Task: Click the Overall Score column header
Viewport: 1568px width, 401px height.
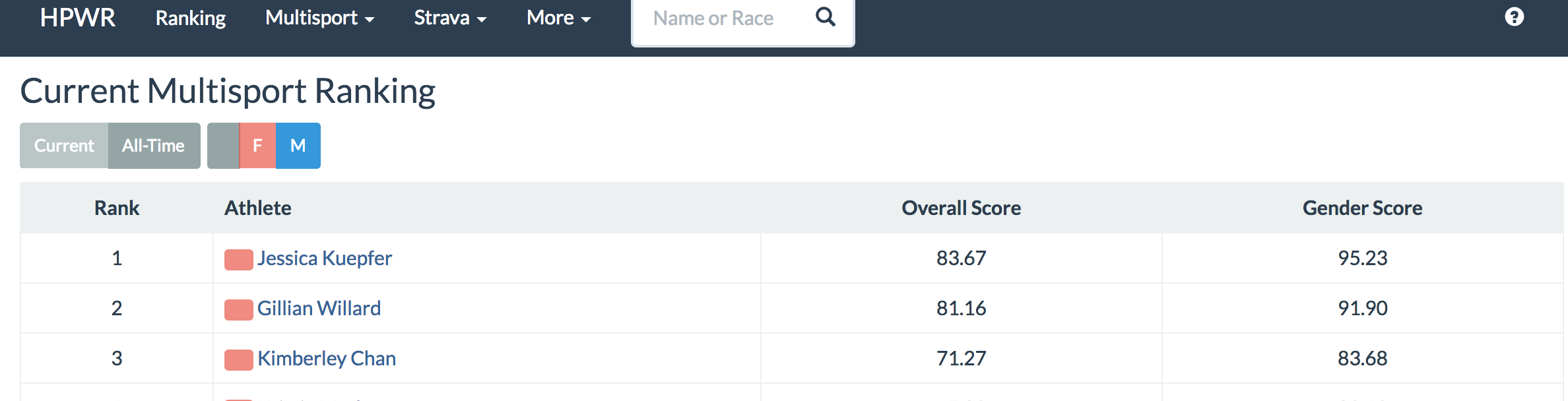Action: coord(961,208)
